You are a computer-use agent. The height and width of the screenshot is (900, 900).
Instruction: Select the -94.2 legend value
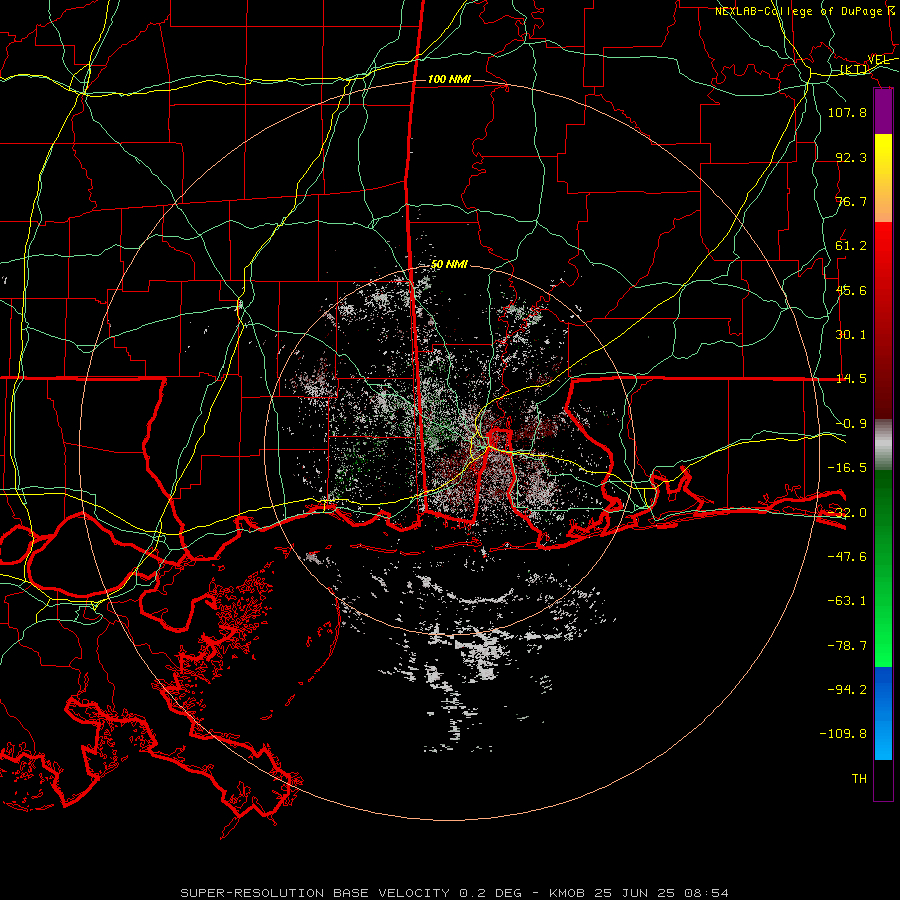[x=847, y=690]
